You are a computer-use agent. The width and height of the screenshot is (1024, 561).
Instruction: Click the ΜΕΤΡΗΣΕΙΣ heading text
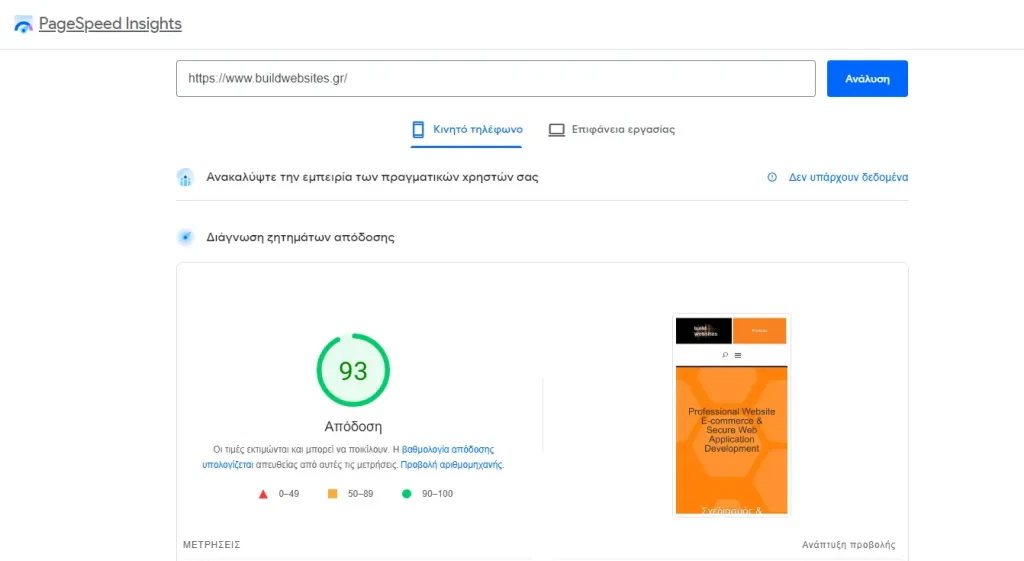coord(212,545)
